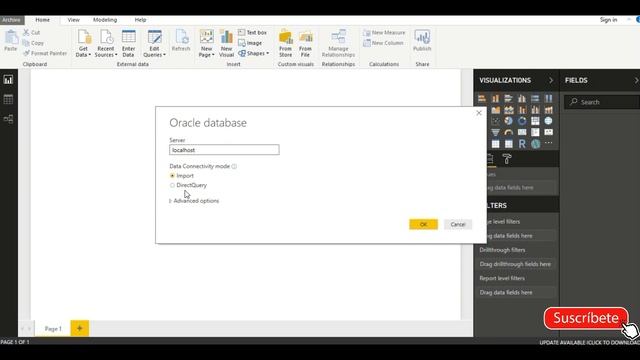Click Cut in Clipboard group
The height and width of the screenshot is (360, 640).
click(31, 32)
